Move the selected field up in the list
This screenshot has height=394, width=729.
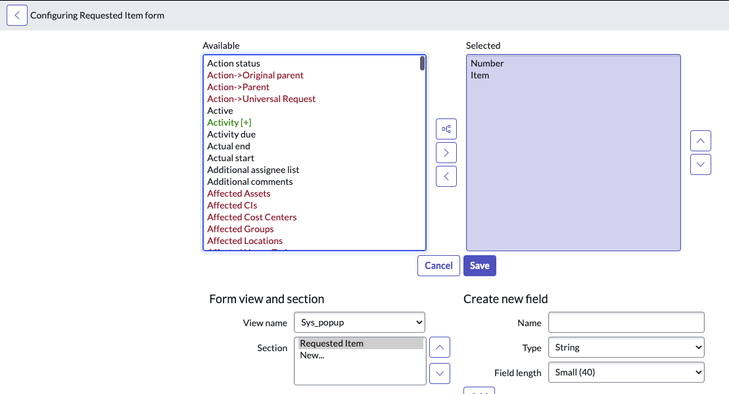(701, 140)
